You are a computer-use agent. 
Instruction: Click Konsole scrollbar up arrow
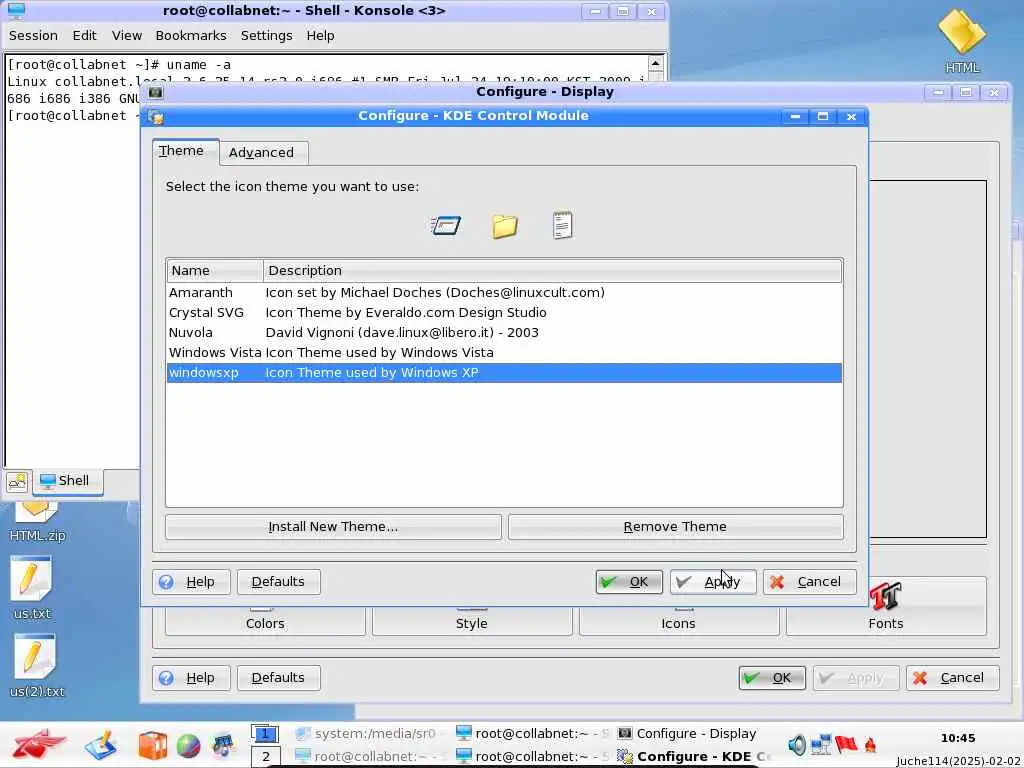tap(656, 63)
